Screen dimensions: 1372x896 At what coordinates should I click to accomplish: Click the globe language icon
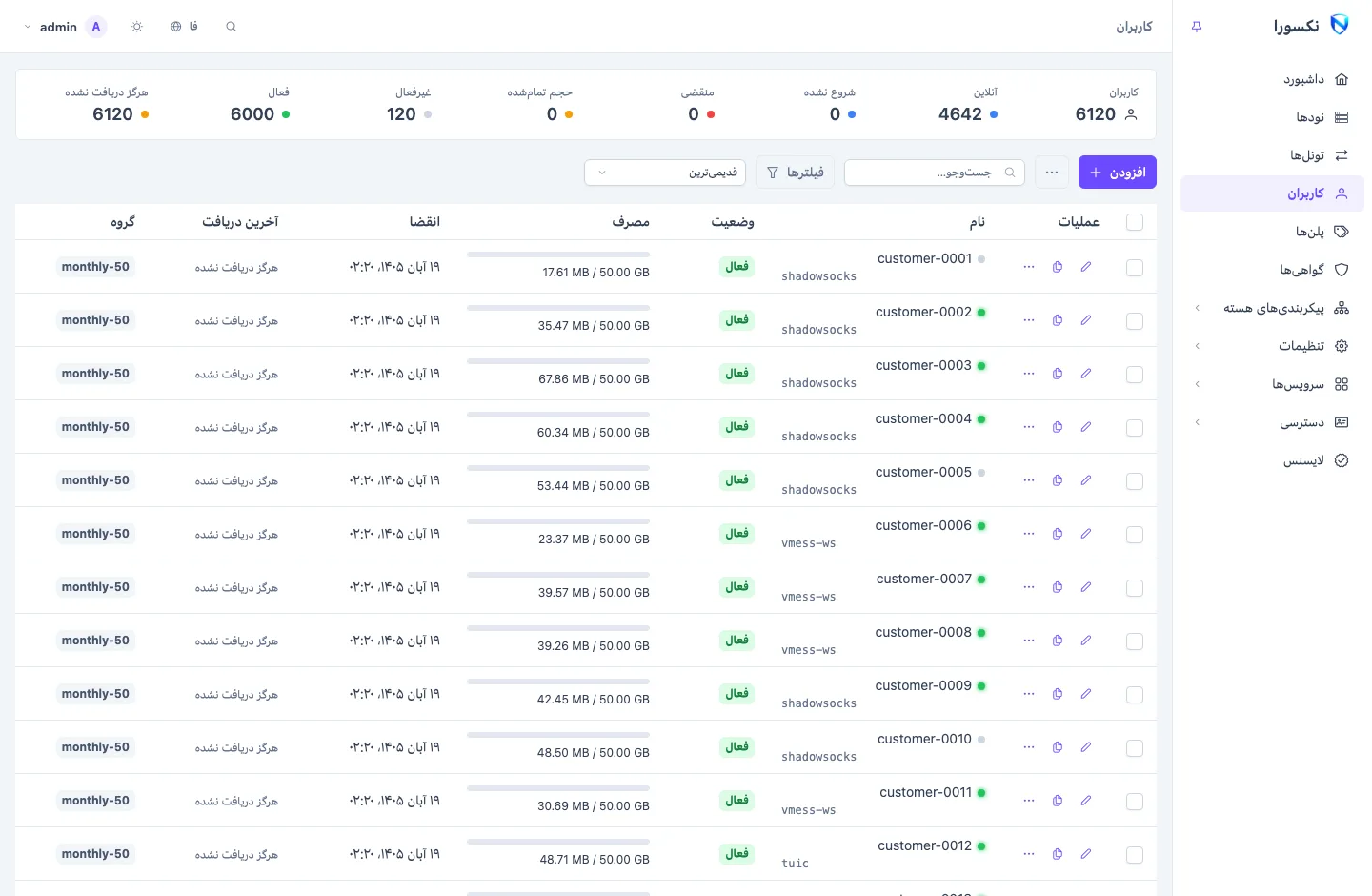(176, 27)
